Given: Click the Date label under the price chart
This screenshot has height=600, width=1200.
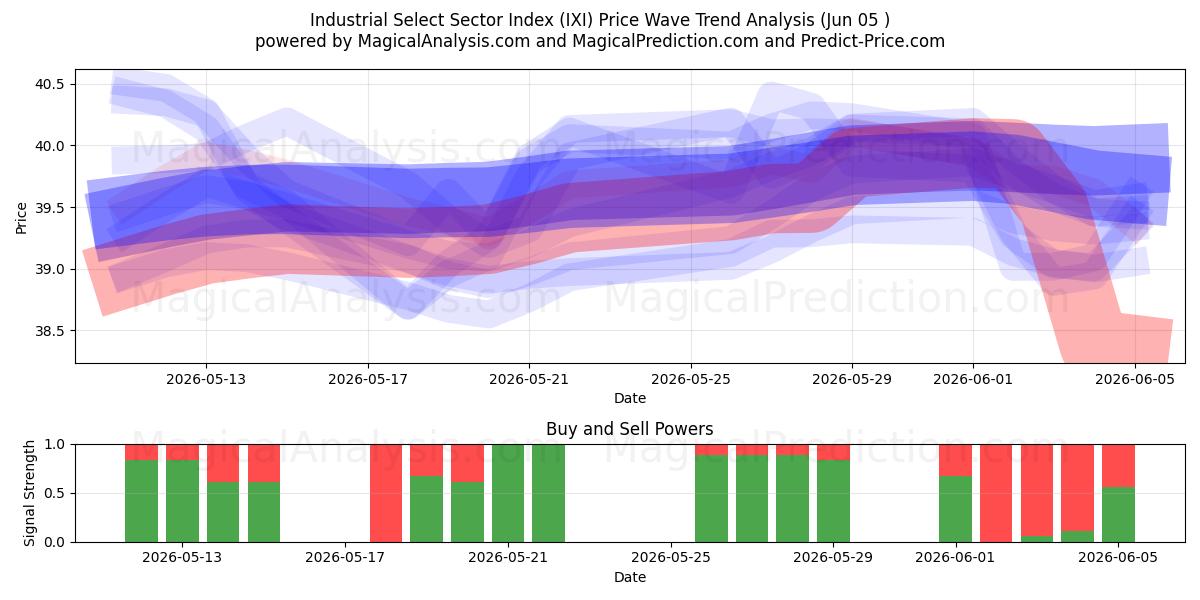Looking at the screenshot, I should pos(630,398).
